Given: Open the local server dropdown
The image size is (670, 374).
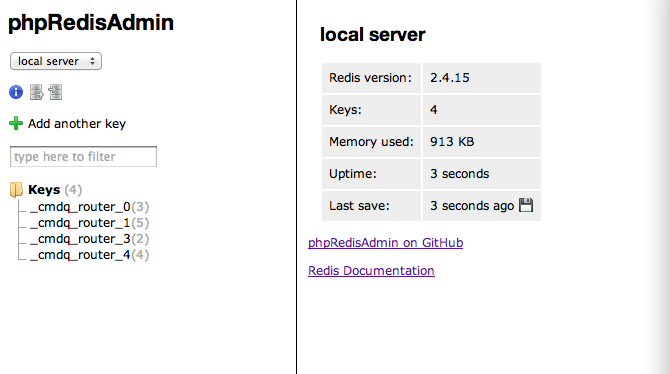Looking at the screenshot, I should (x=56, y=61).
